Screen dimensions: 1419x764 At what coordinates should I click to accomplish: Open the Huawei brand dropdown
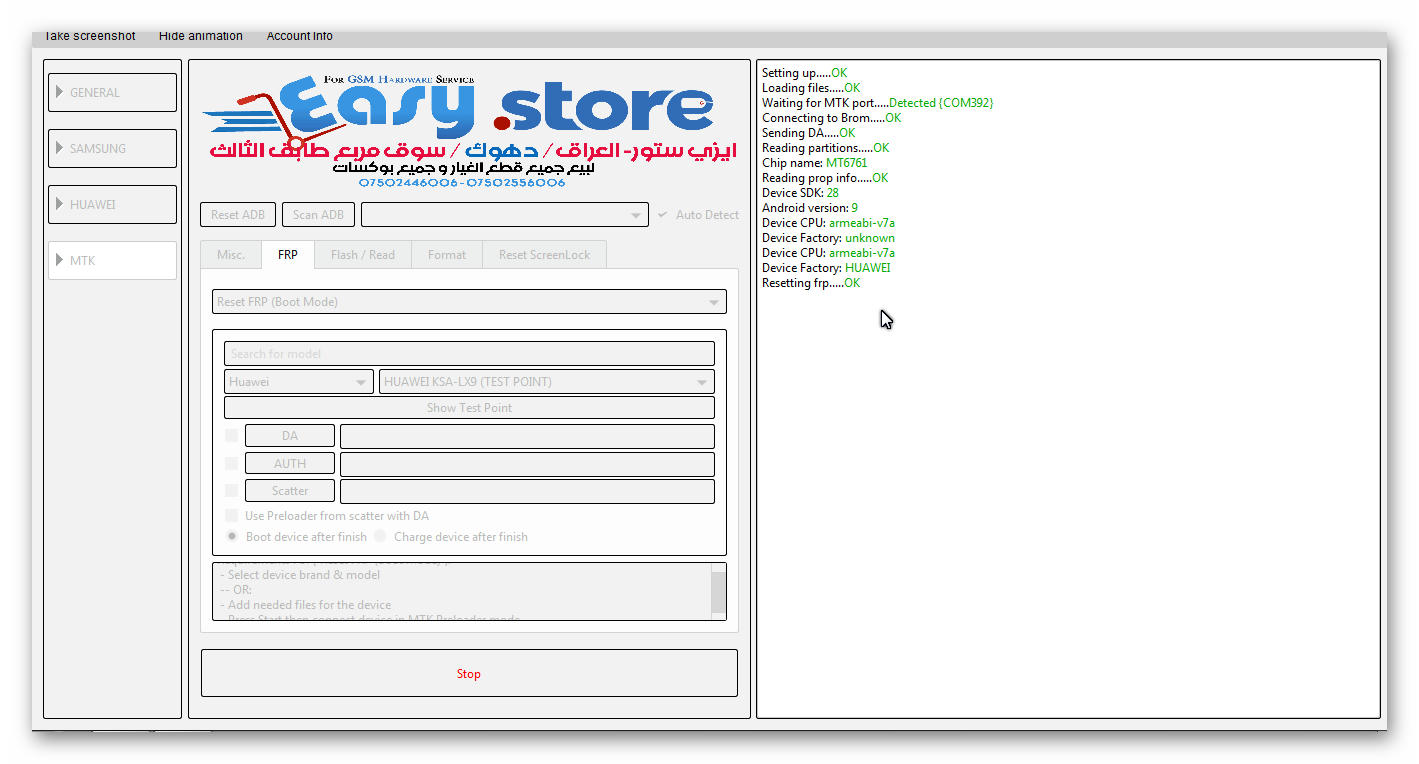click(x=299, y=382)
